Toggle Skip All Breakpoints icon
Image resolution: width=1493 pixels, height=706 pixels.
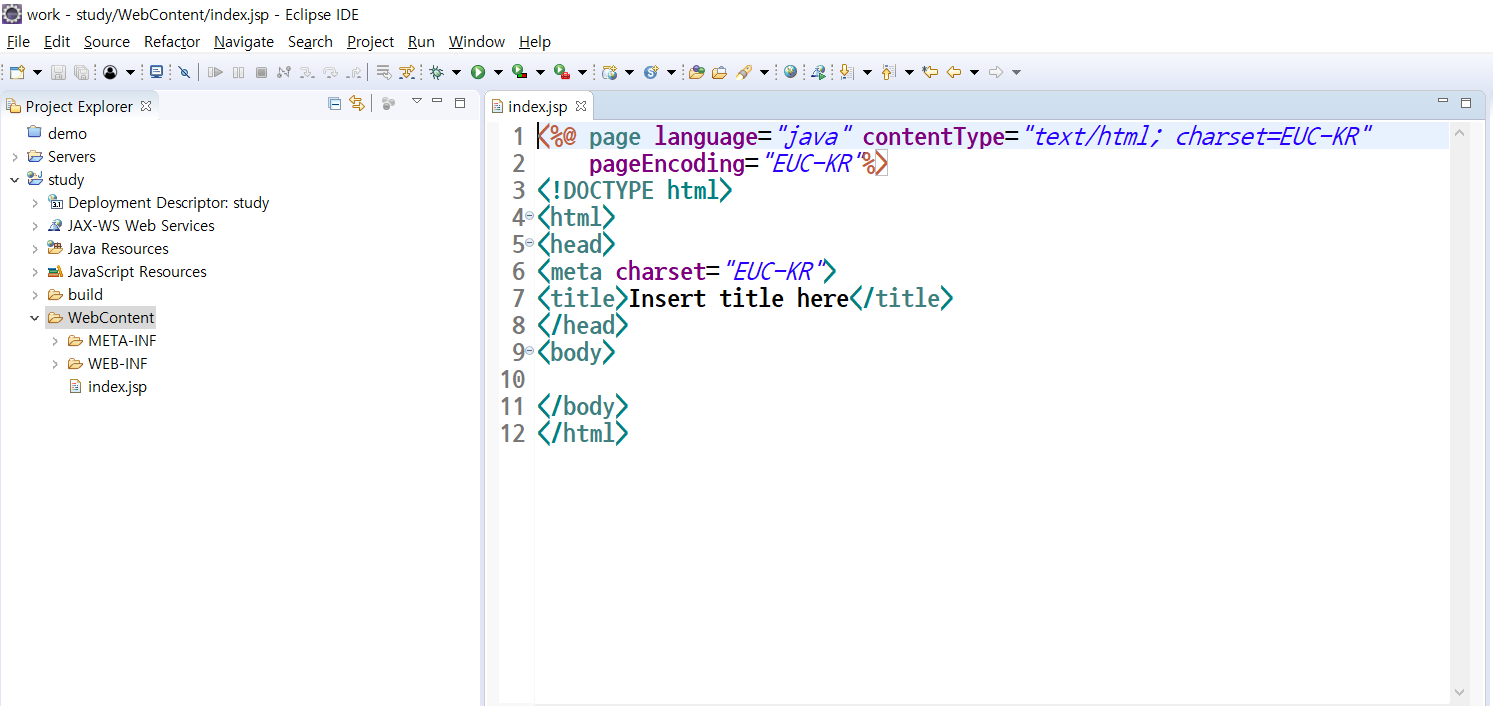pyautogui.click(x=184, y=72)
